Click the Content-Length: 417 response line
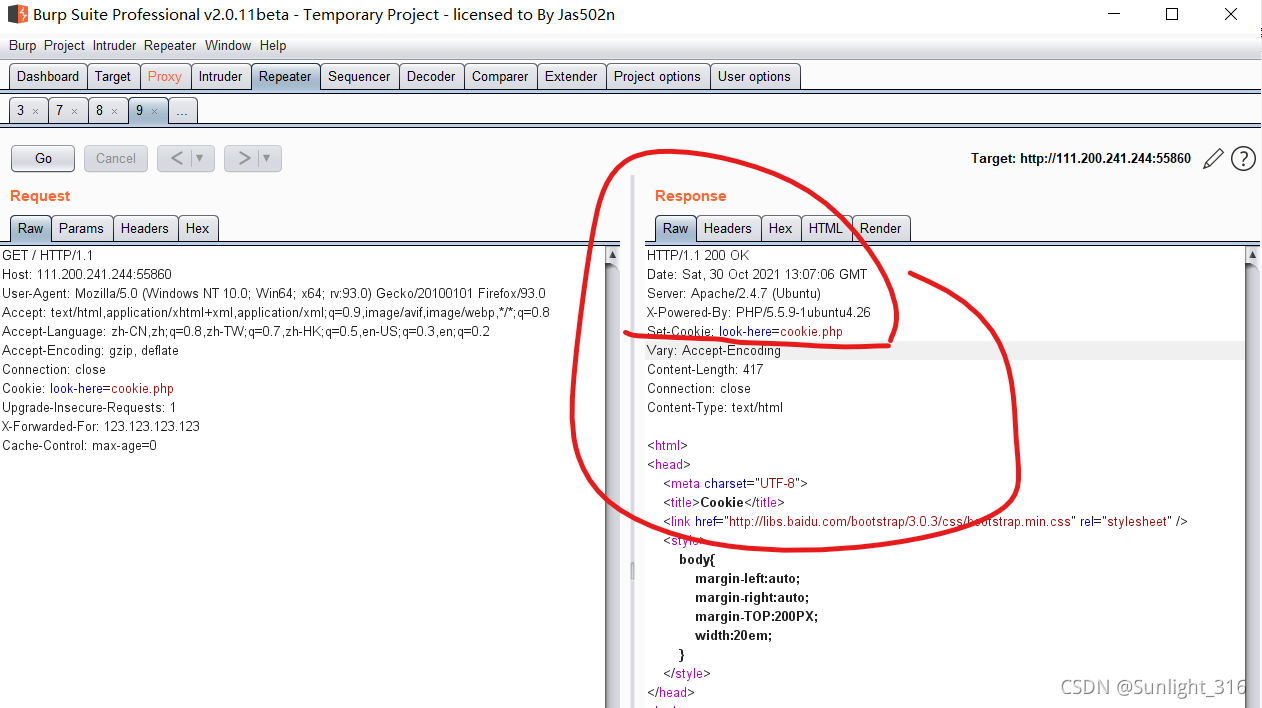 point(705,369)
